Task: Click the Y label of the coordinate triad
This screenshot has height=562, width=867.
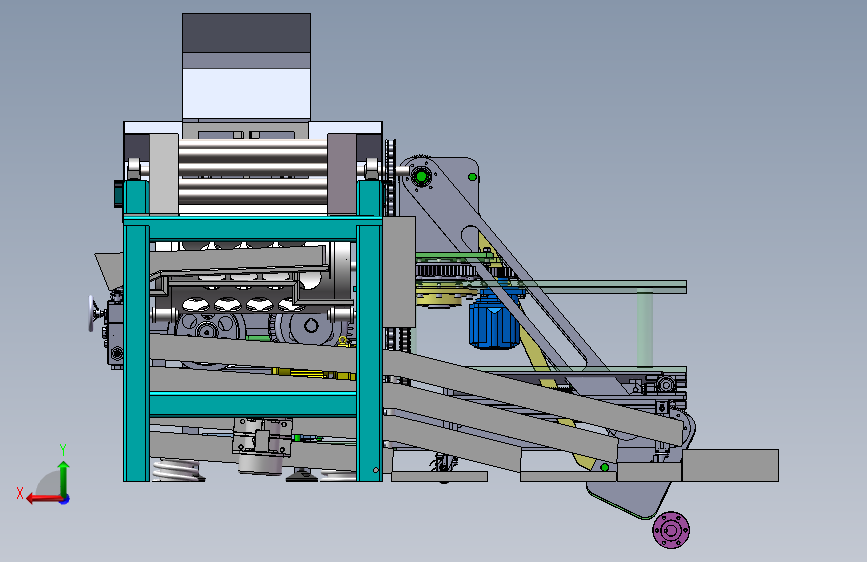Action: coord(63,450)
